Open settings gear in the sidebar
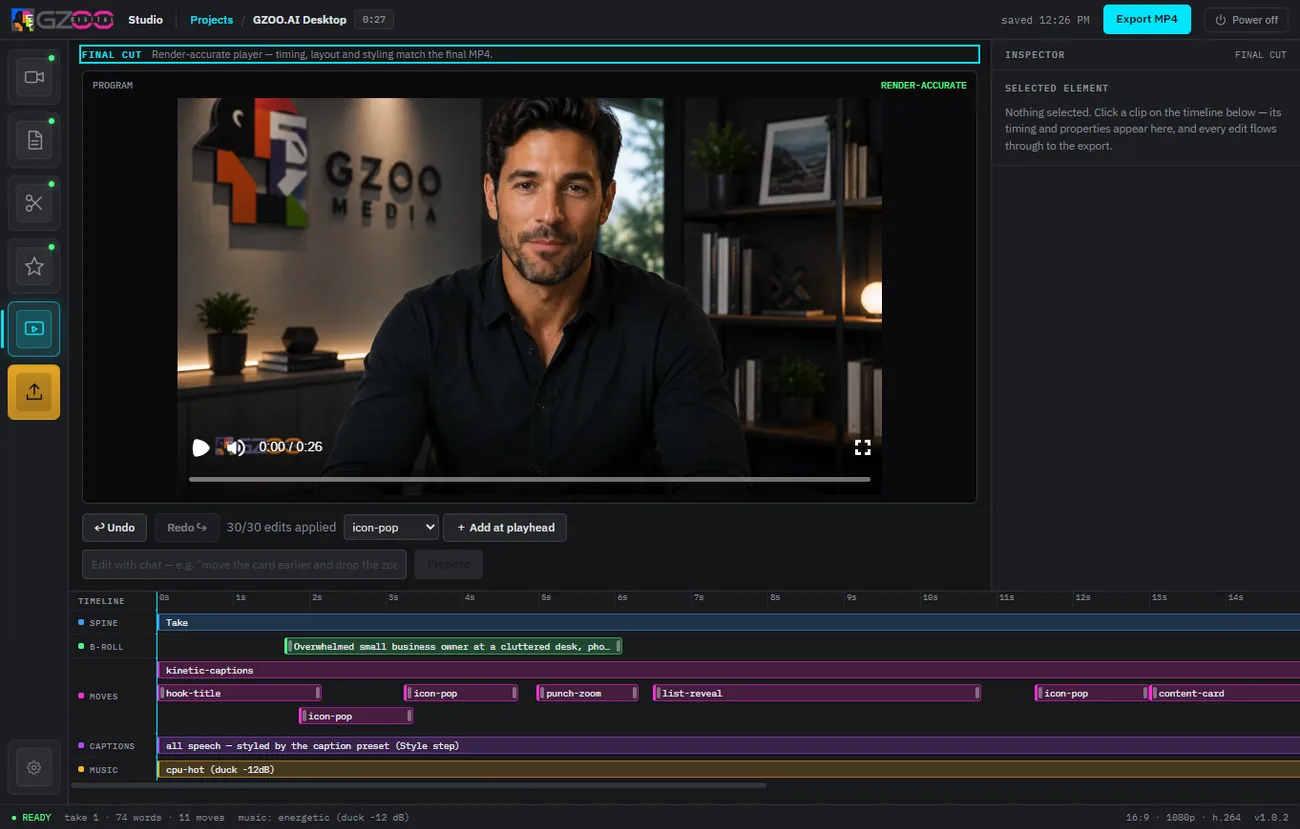The image size is (1300, 829). [x=34, y=767]
